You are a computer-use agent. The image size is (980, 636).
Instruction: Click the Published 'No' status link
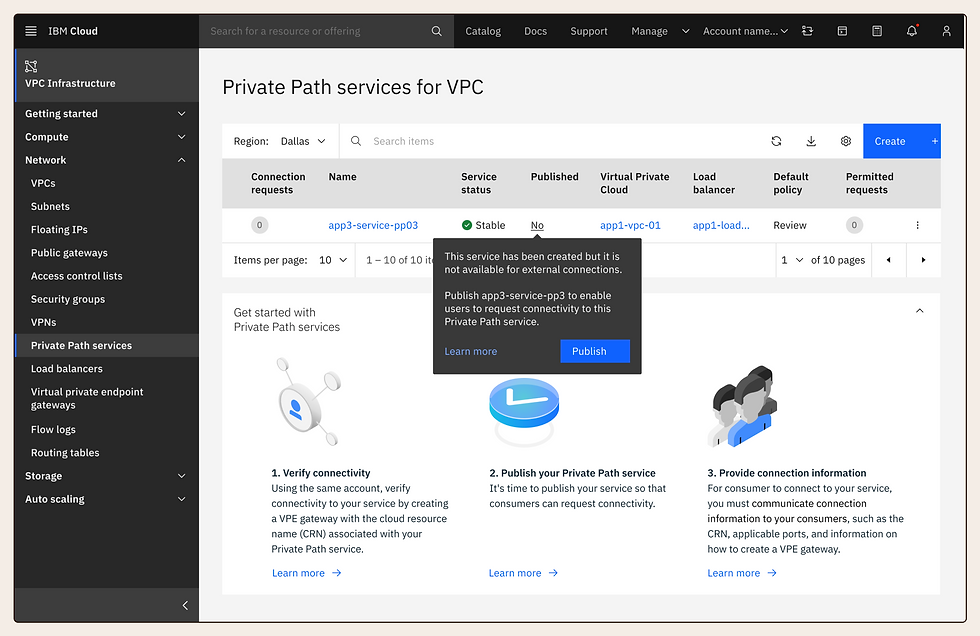pos(537,226)
